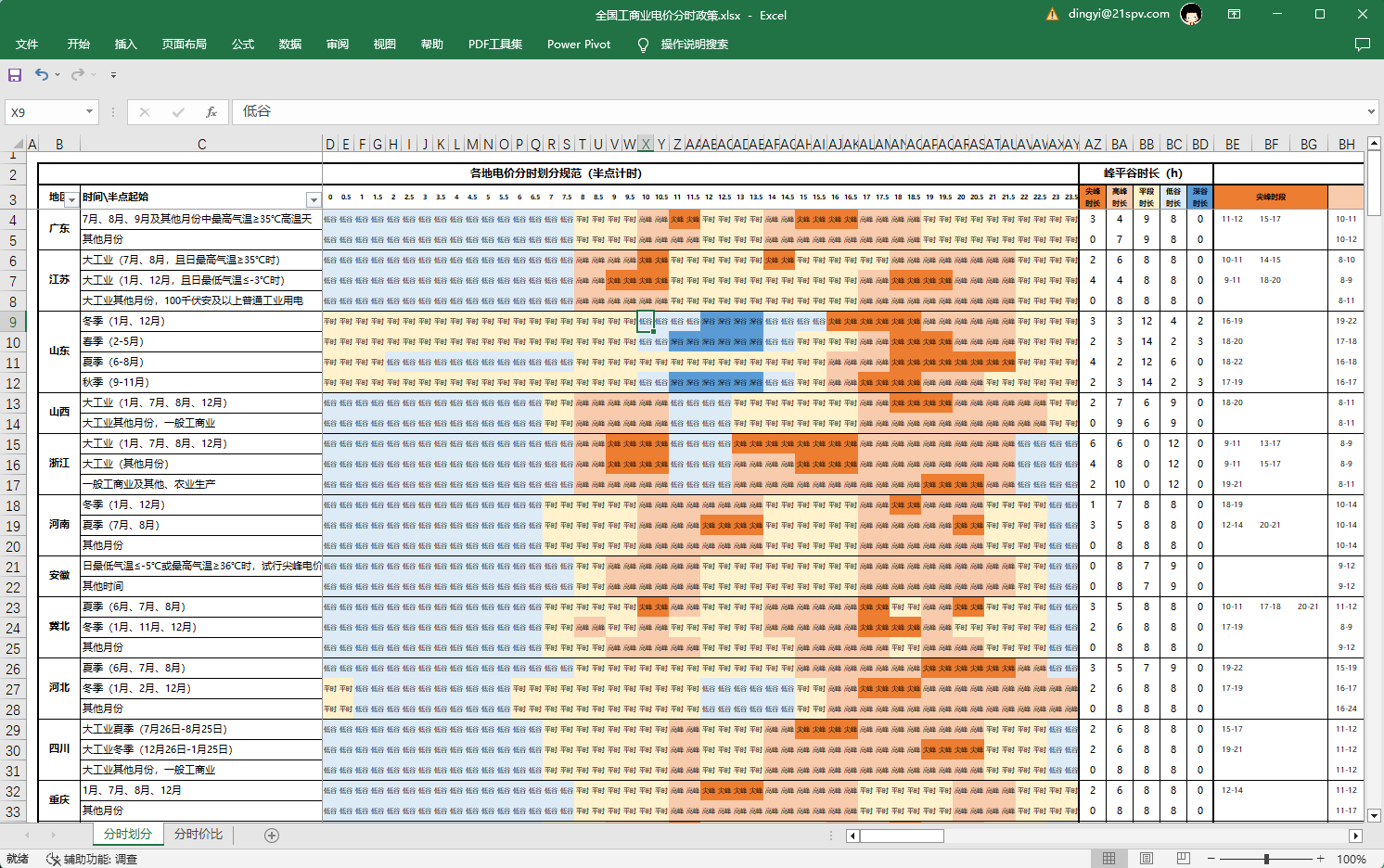Add a new sheet with plus icon
The width and height of the screenshot is (1384, 868).
pyautogui.click(x=272, y=836)
